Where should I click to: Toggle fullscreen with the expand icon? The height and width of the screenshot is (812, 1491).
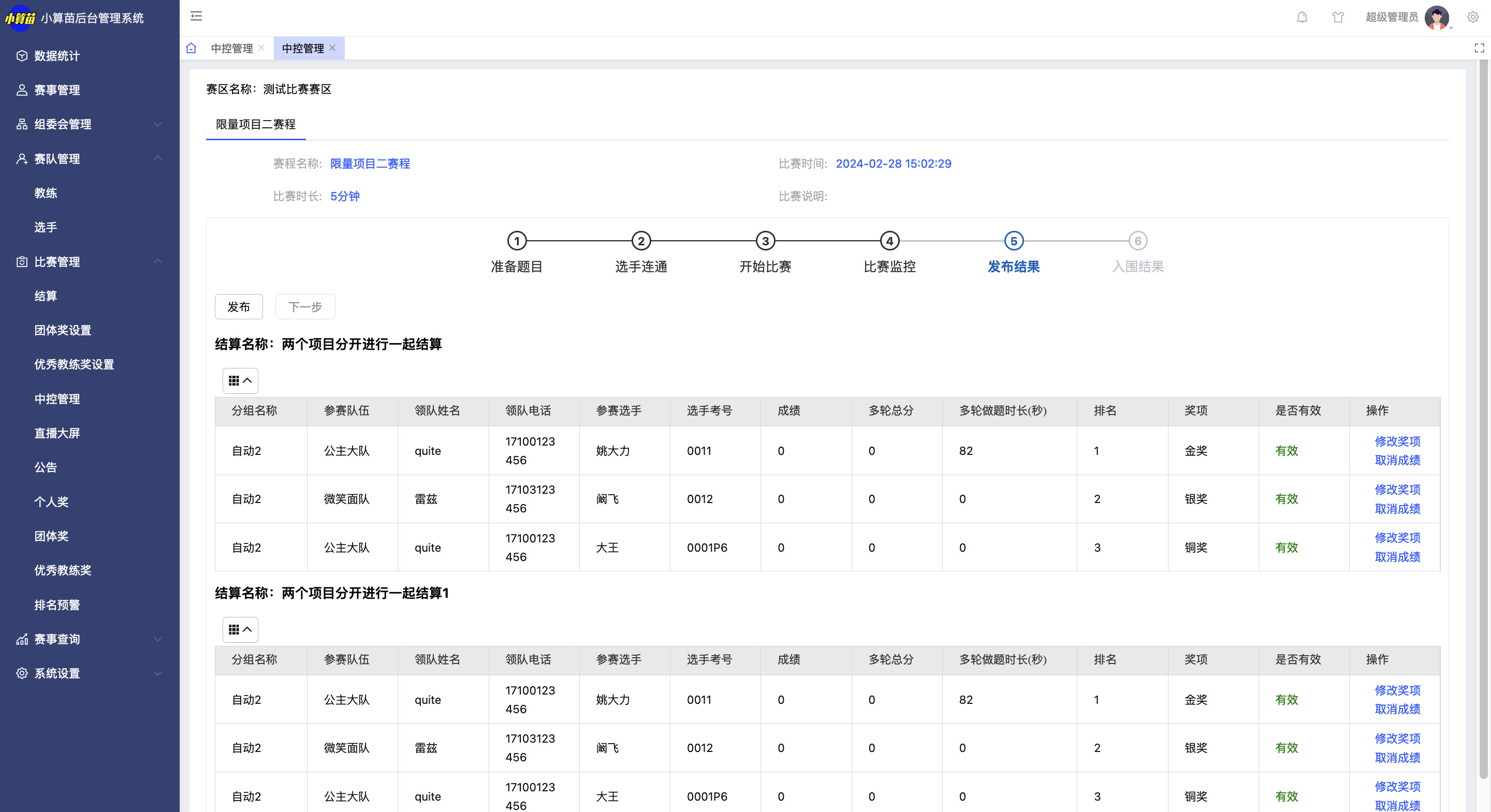click(x=1479, y=48)
